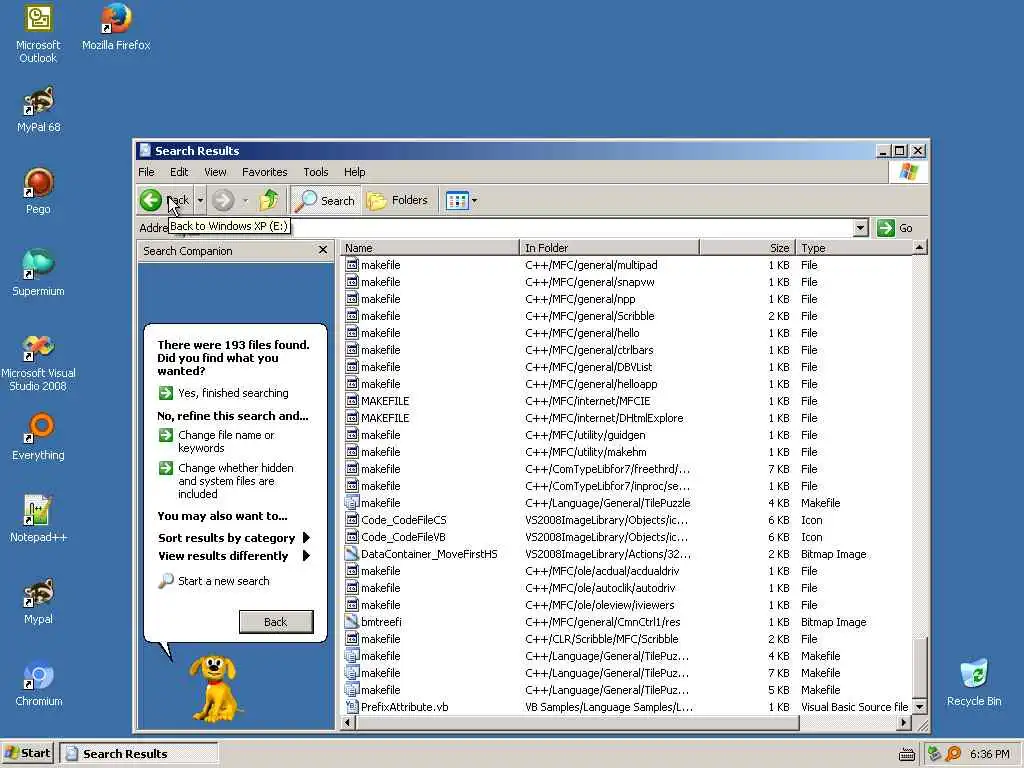Click the Back button in Search Companion
The image size is (1024, 768).
276,622
